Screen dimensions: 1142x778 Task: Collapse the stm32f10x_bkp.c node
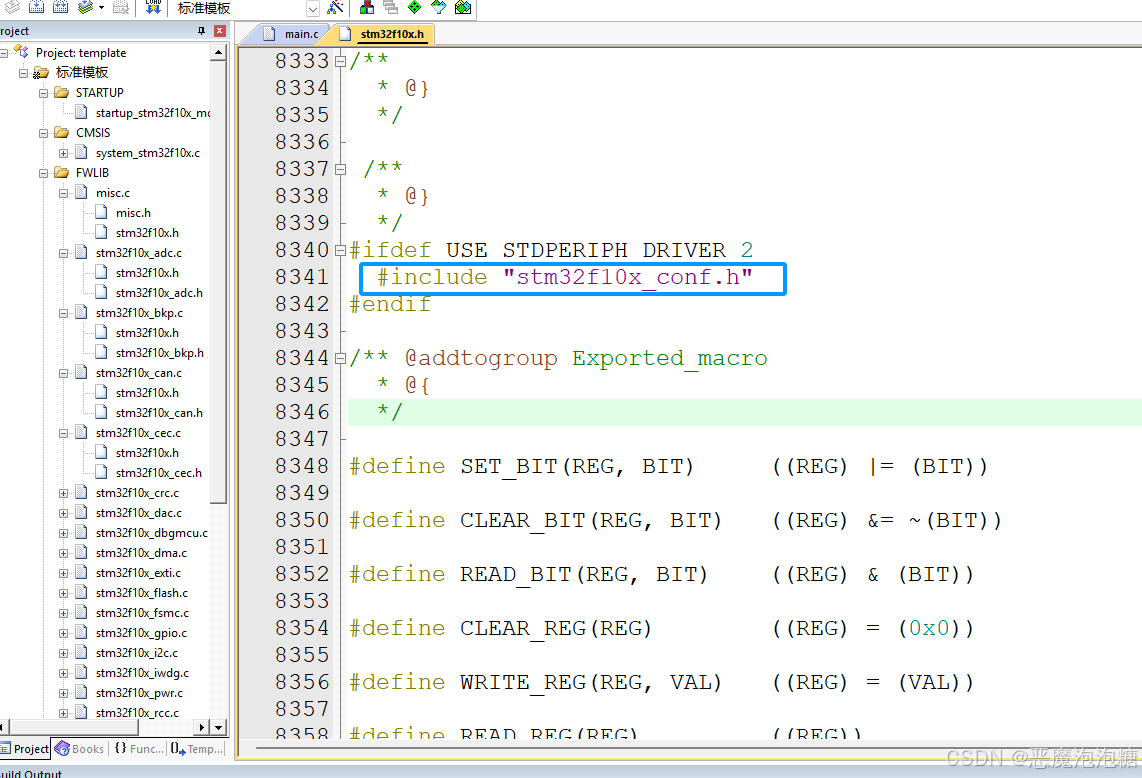point(63,313)
